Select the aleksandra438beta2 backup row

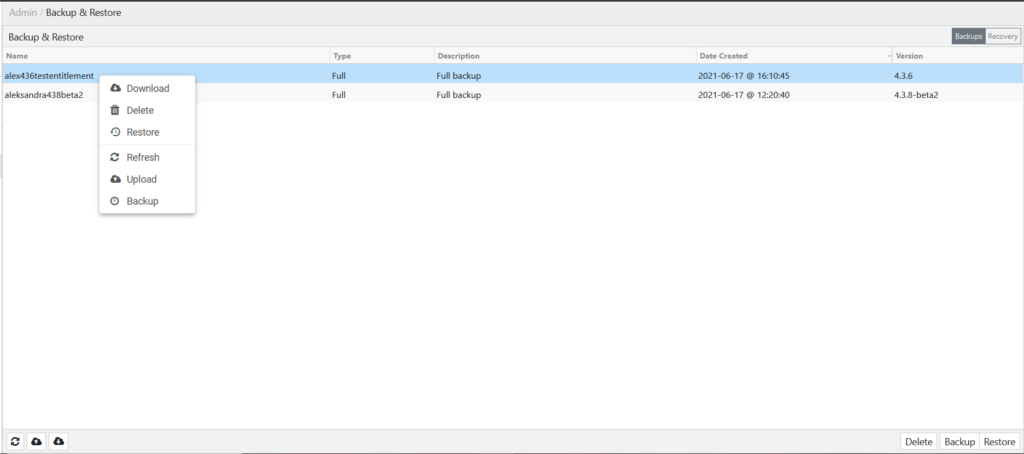512,95
